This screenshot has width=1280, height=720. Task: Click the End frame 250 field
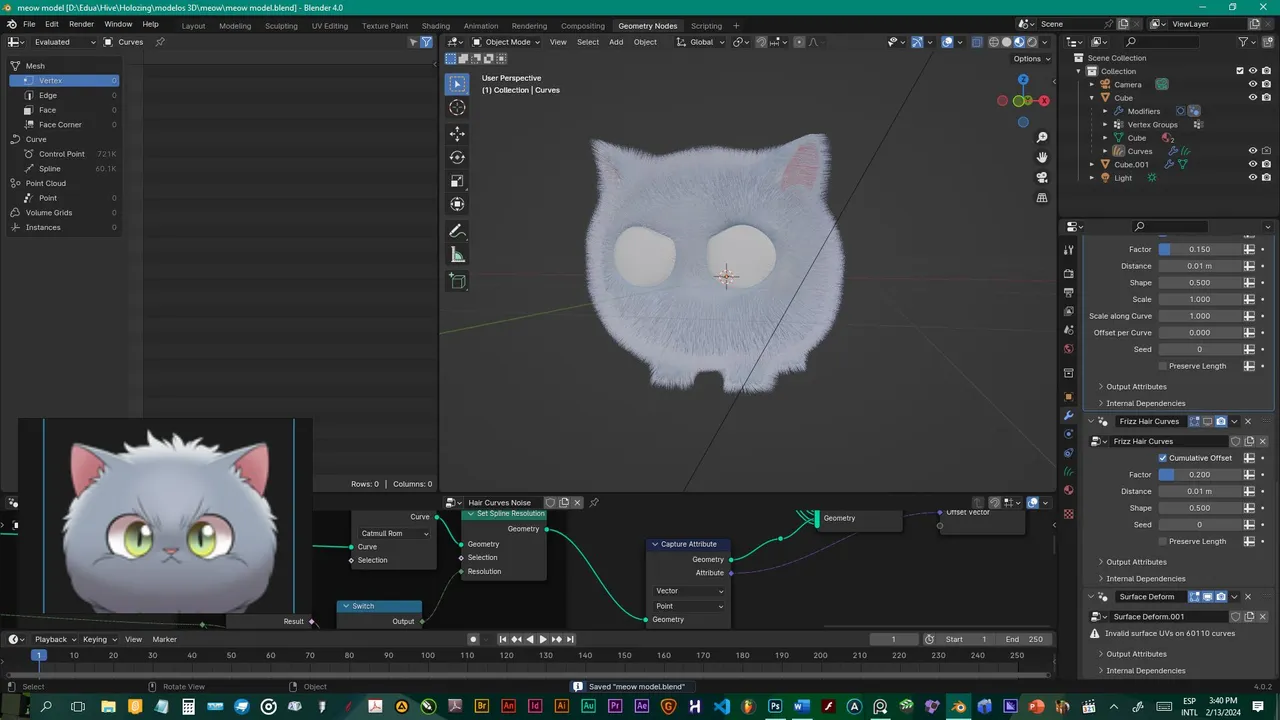pyautogui.click(x=1023, y=639)
